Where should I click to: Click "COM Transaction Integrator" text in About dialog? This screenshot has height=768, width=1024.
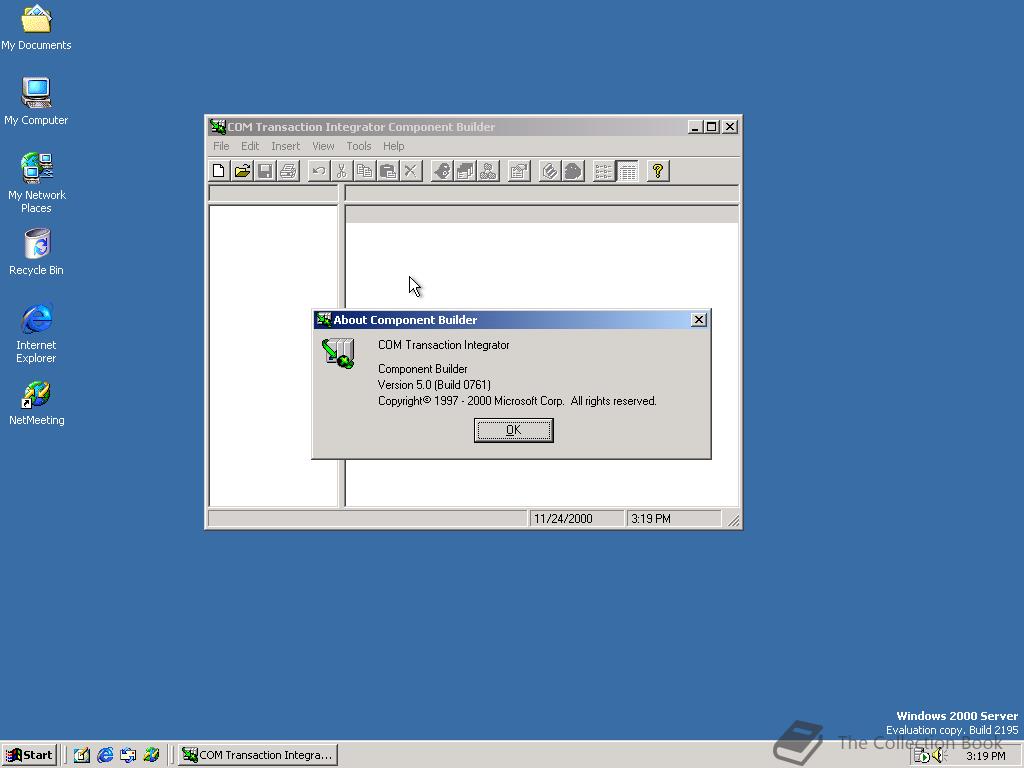tap(443, 345)
